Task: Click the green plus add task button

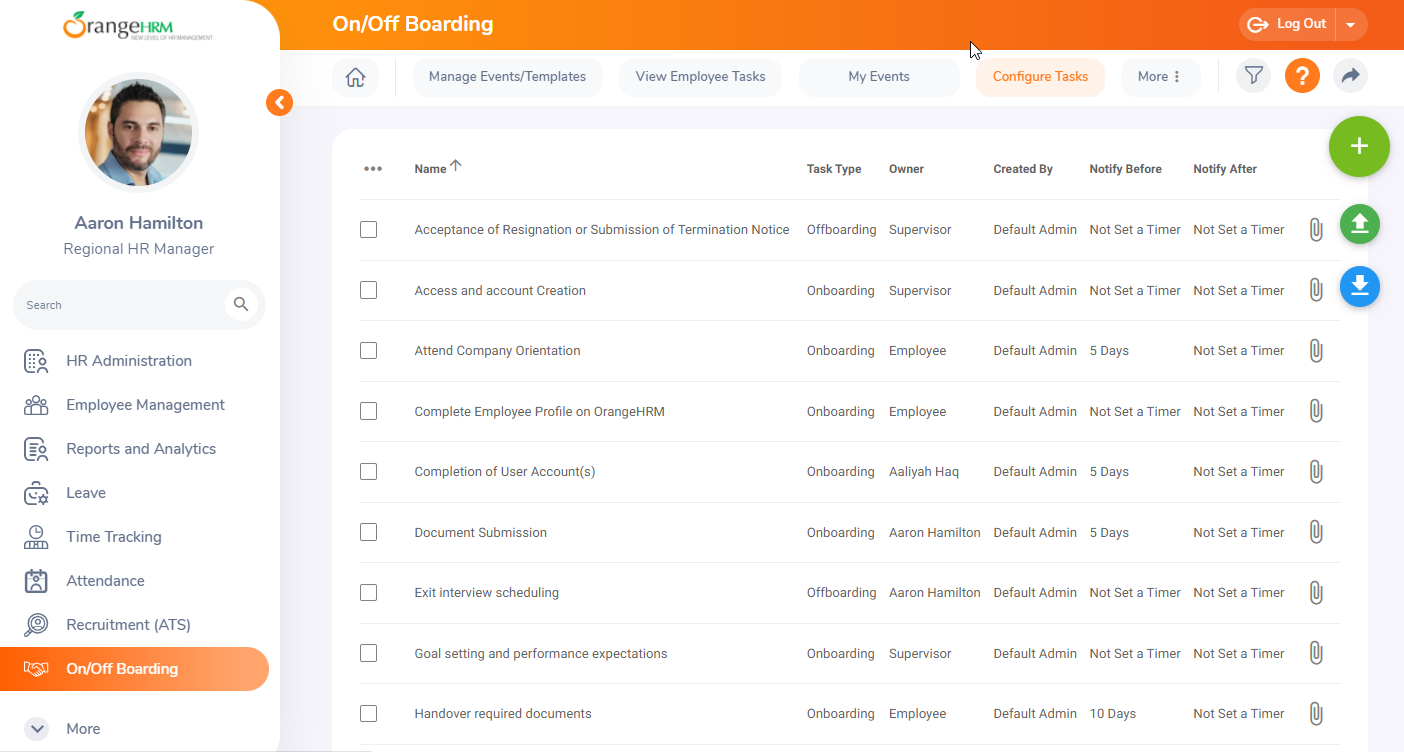Action: click(1358, 146)
